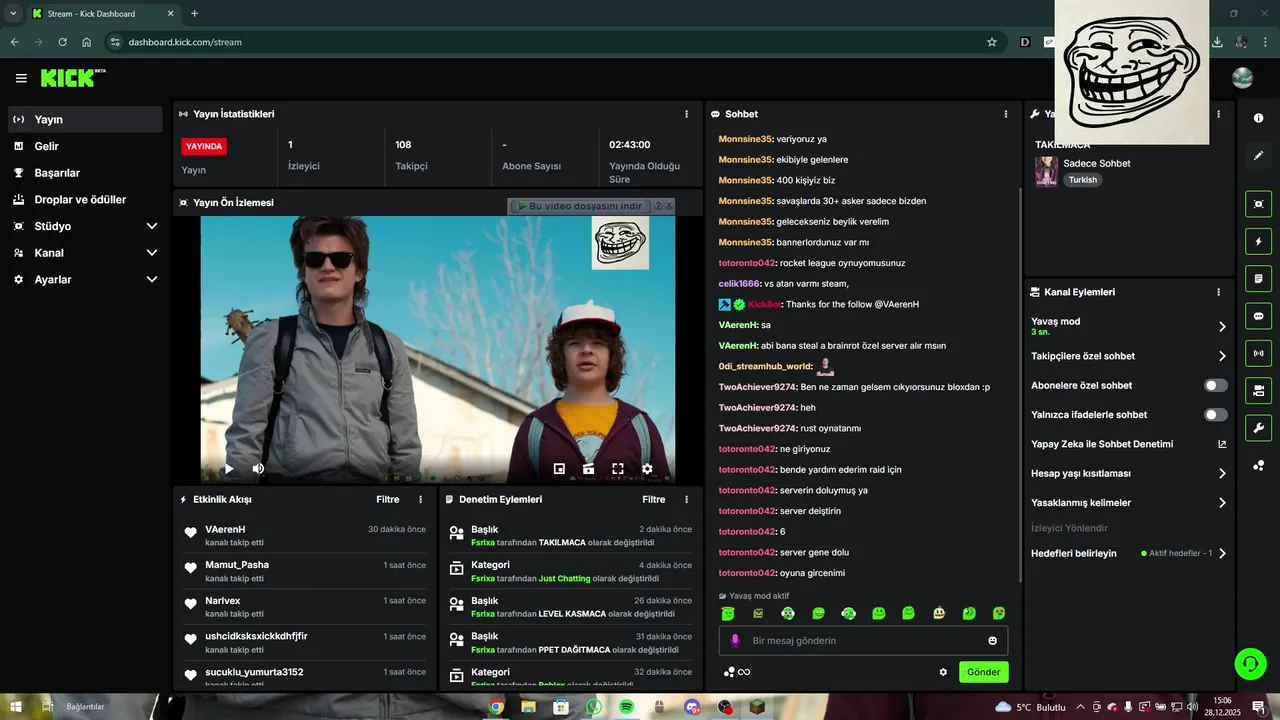Open Hedefleri belirleyin chevron

1222,553
